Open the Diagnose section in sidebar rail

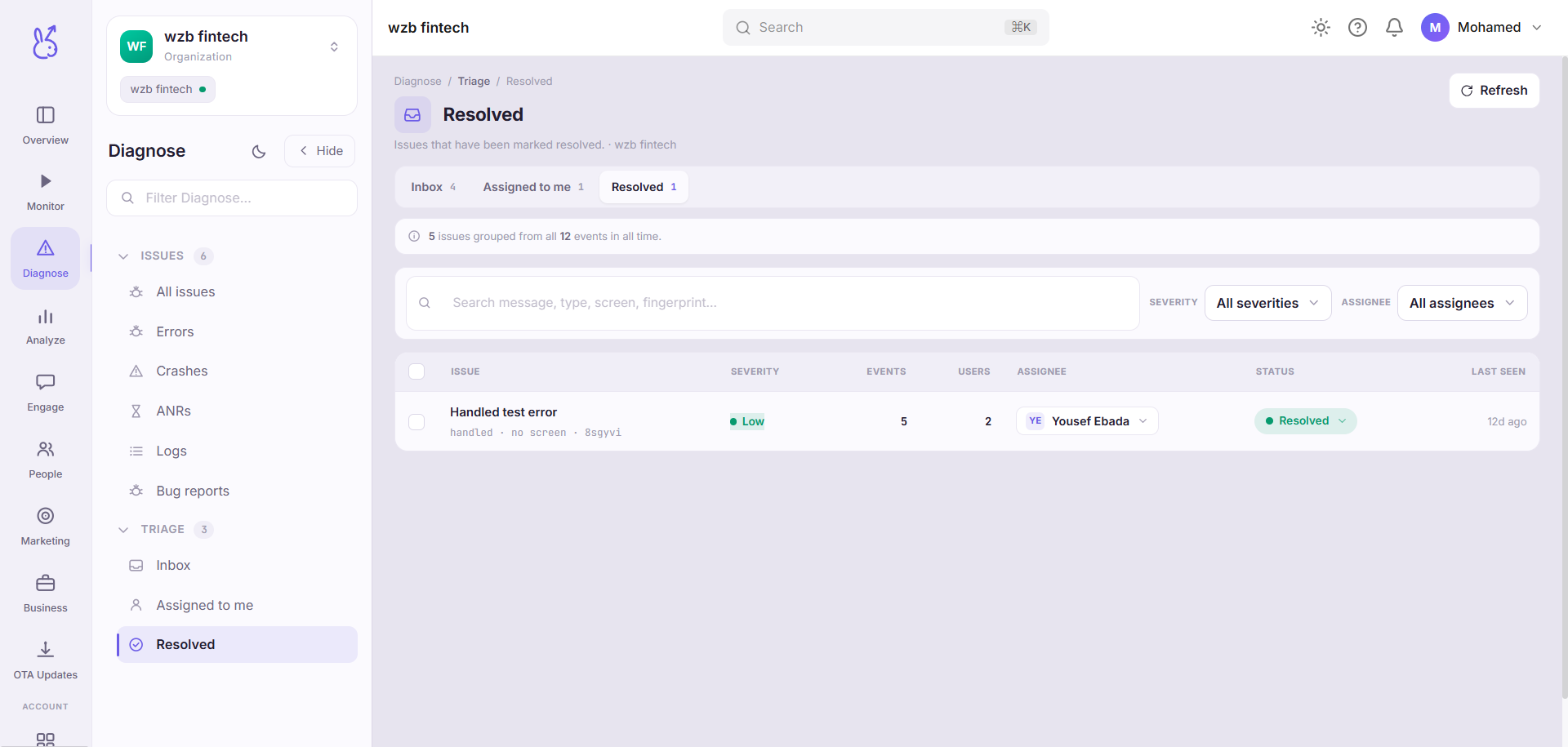(46, 259)
